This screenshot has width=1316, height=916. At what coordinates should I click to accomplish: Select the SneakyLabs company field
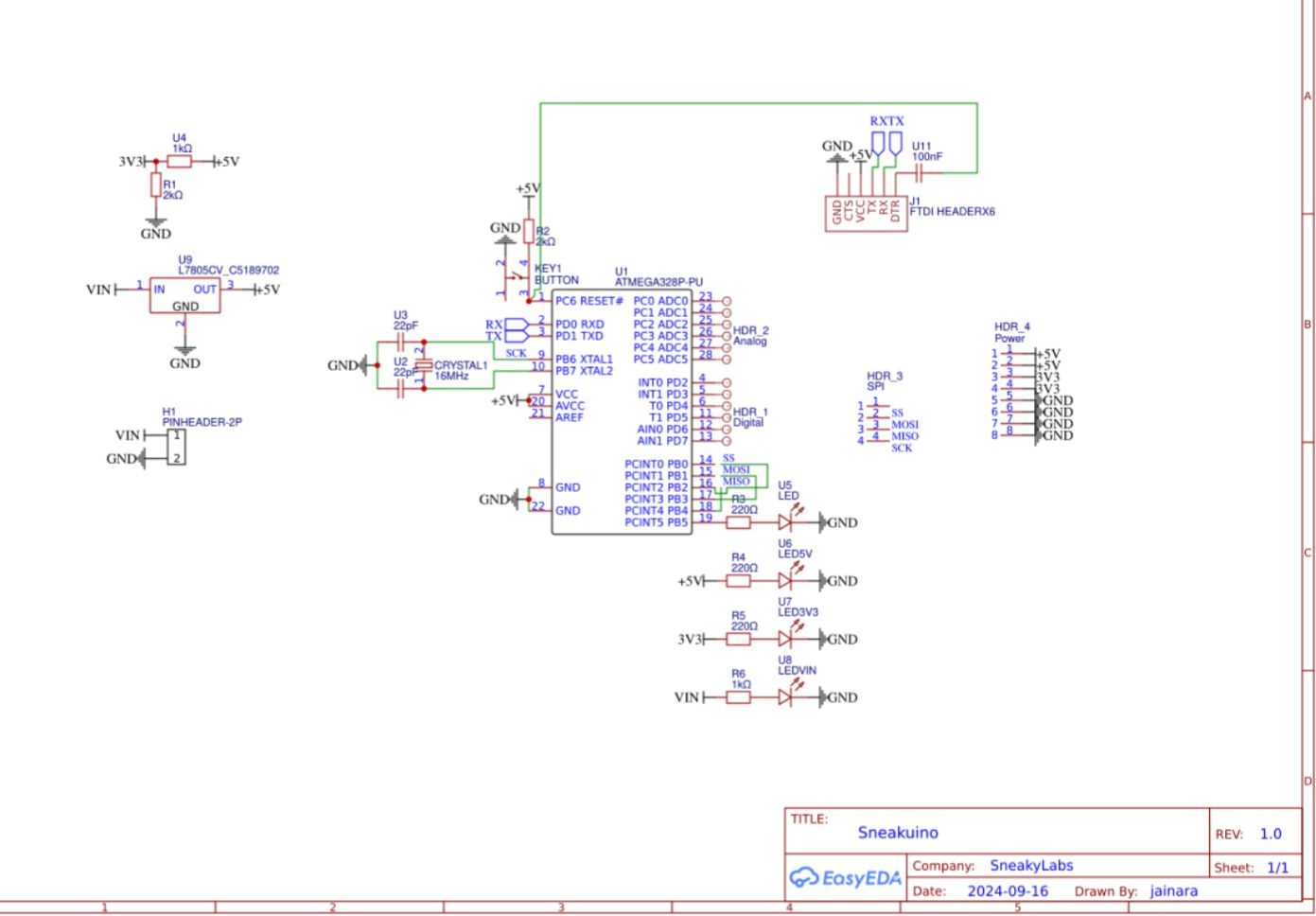coord(1030,865)
